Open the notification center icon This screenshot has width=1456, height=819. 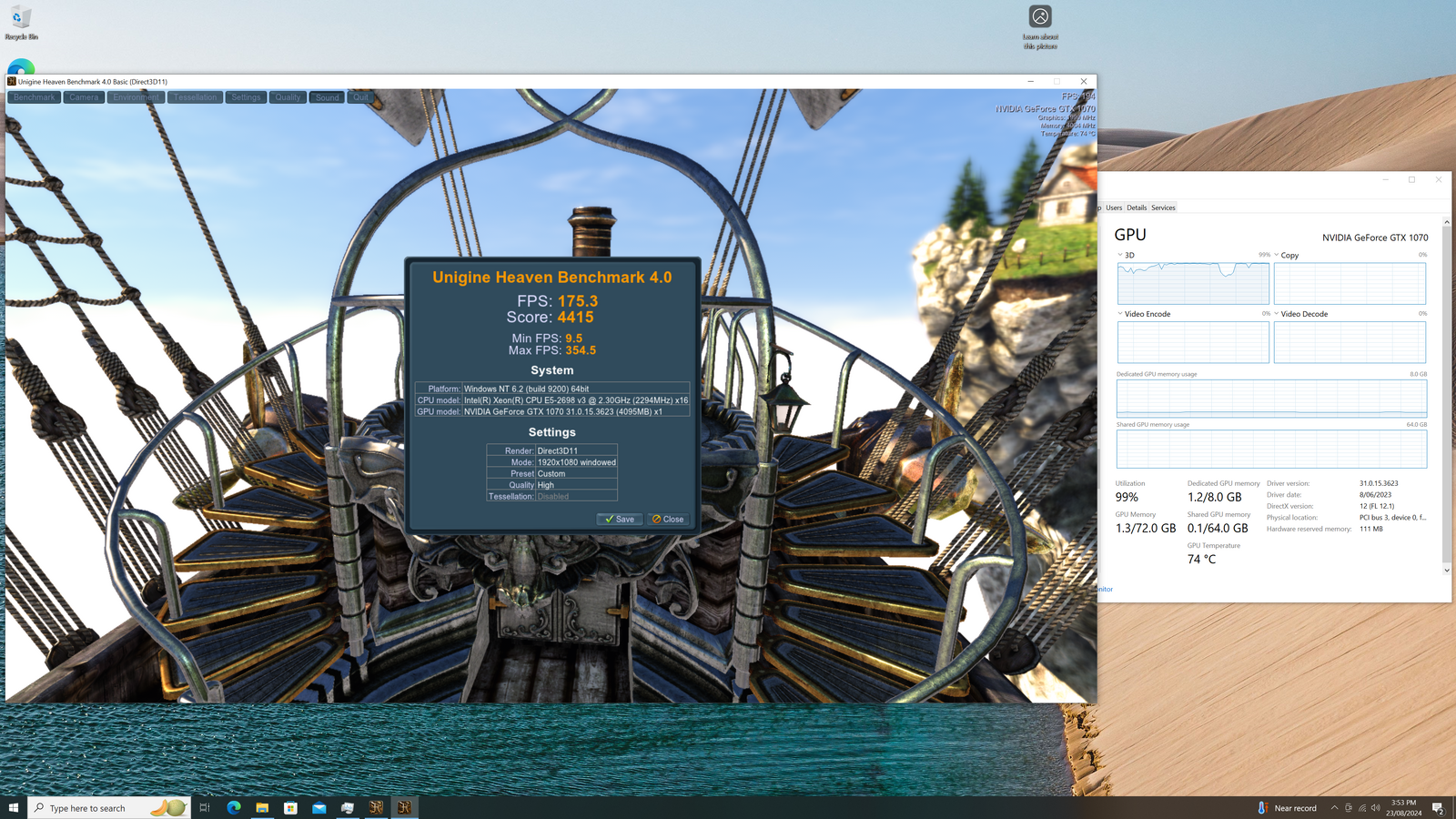coord(1438,808)
